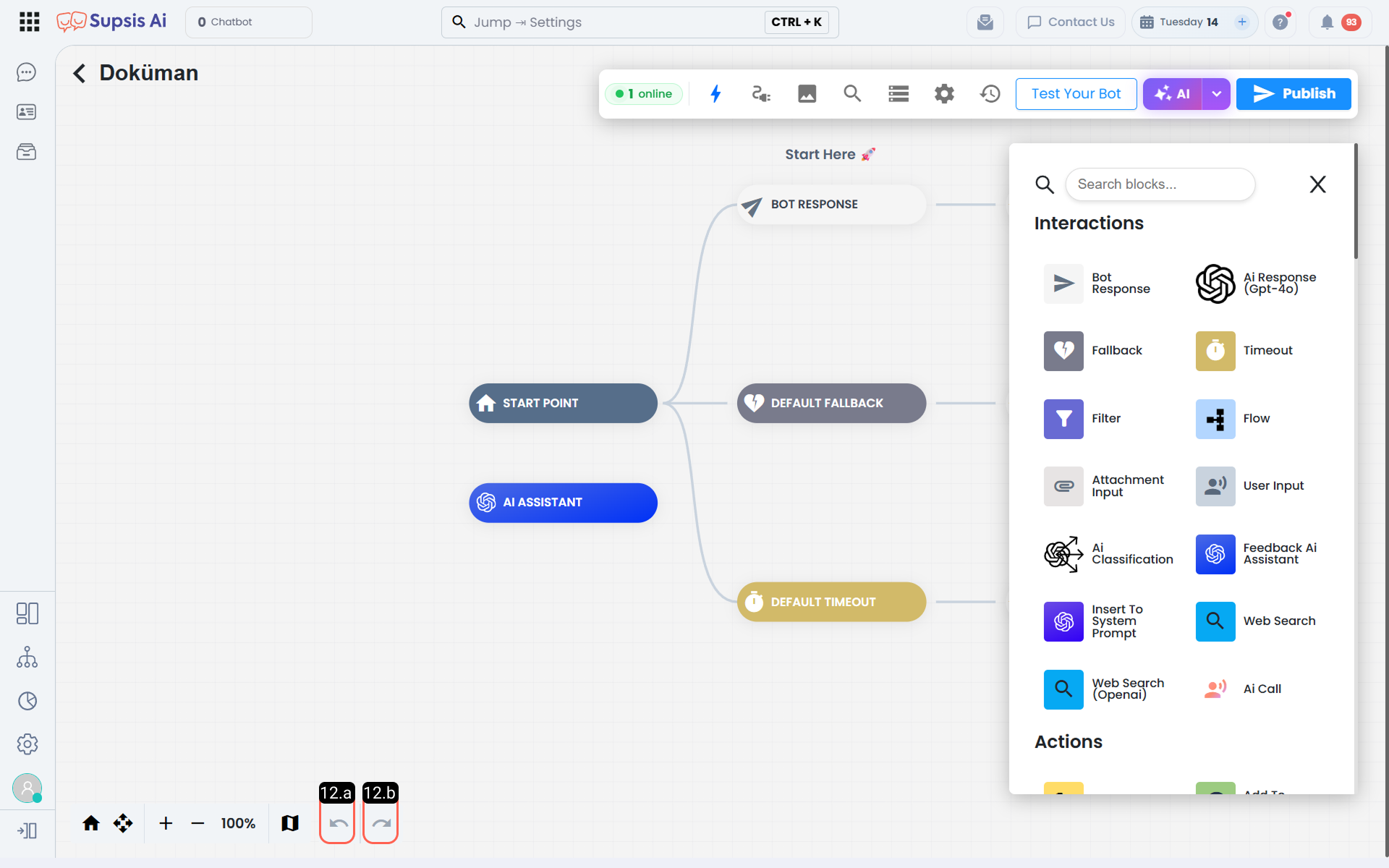Select the START POINT node
This screenshot has height=868, width=1389.
(564, 403)
